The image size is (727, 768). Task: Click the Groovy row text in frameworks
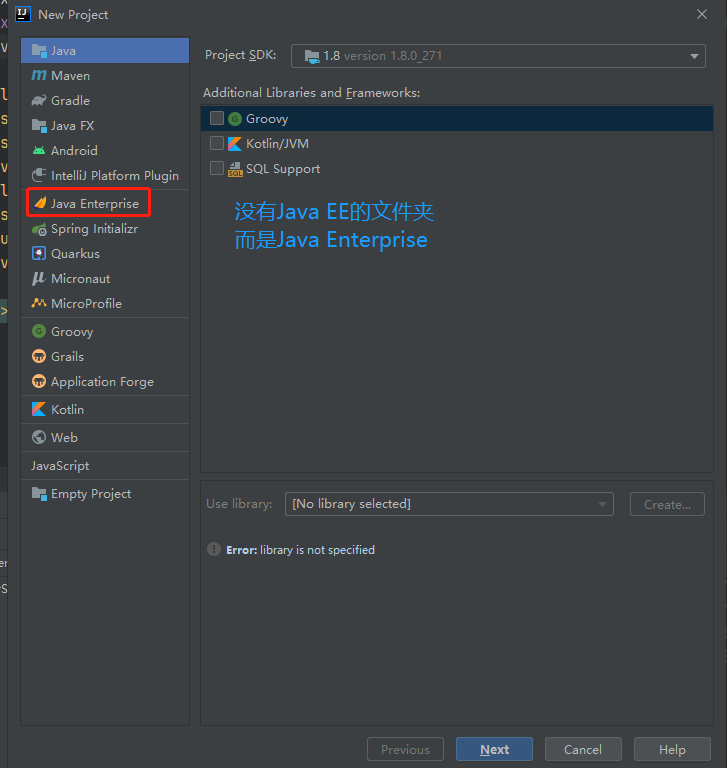click(267, 119)
